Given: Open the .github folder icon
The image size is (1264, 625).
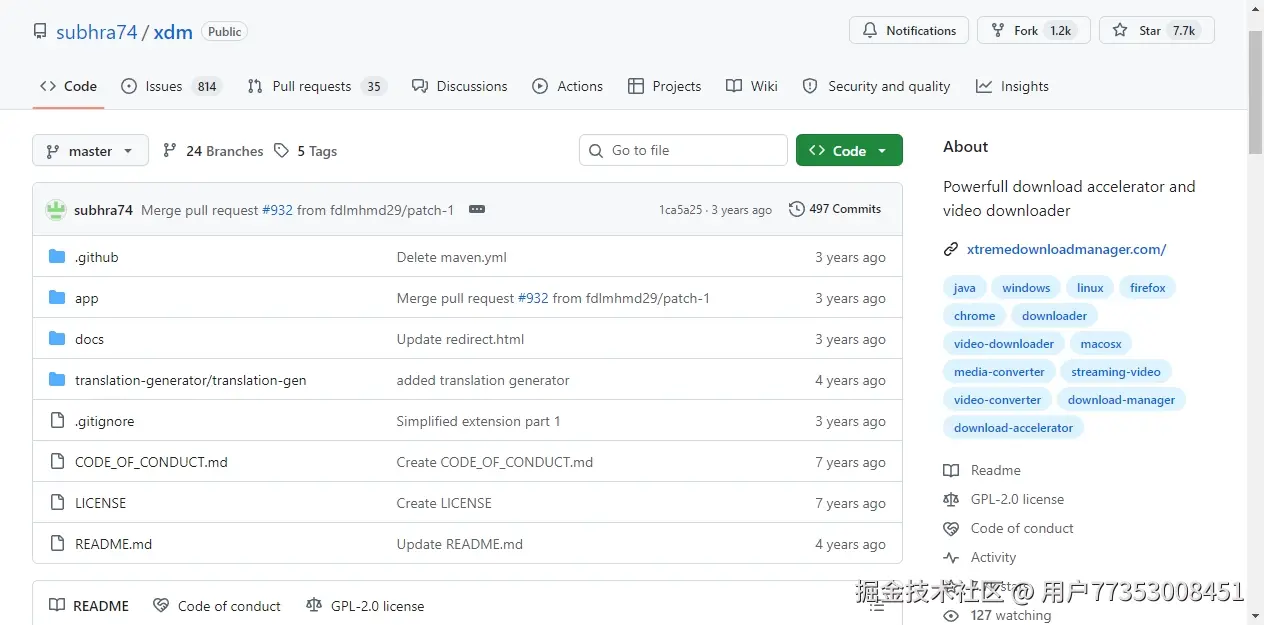Looking at the screenshot, I should [x=57, y=257].
